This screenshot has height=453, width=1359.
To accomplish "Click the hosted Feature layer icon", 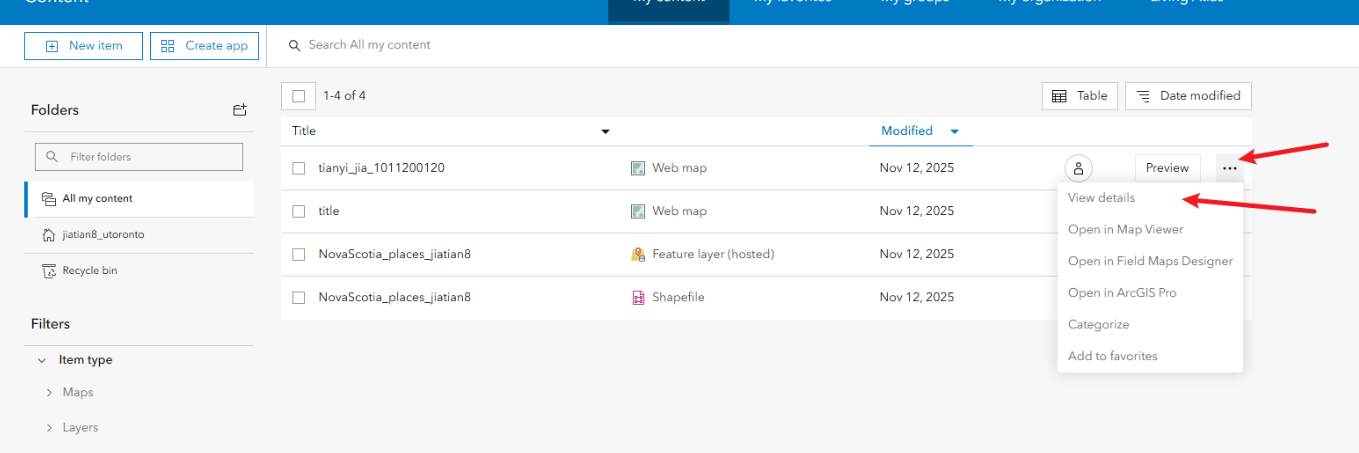I will point(638,254).
